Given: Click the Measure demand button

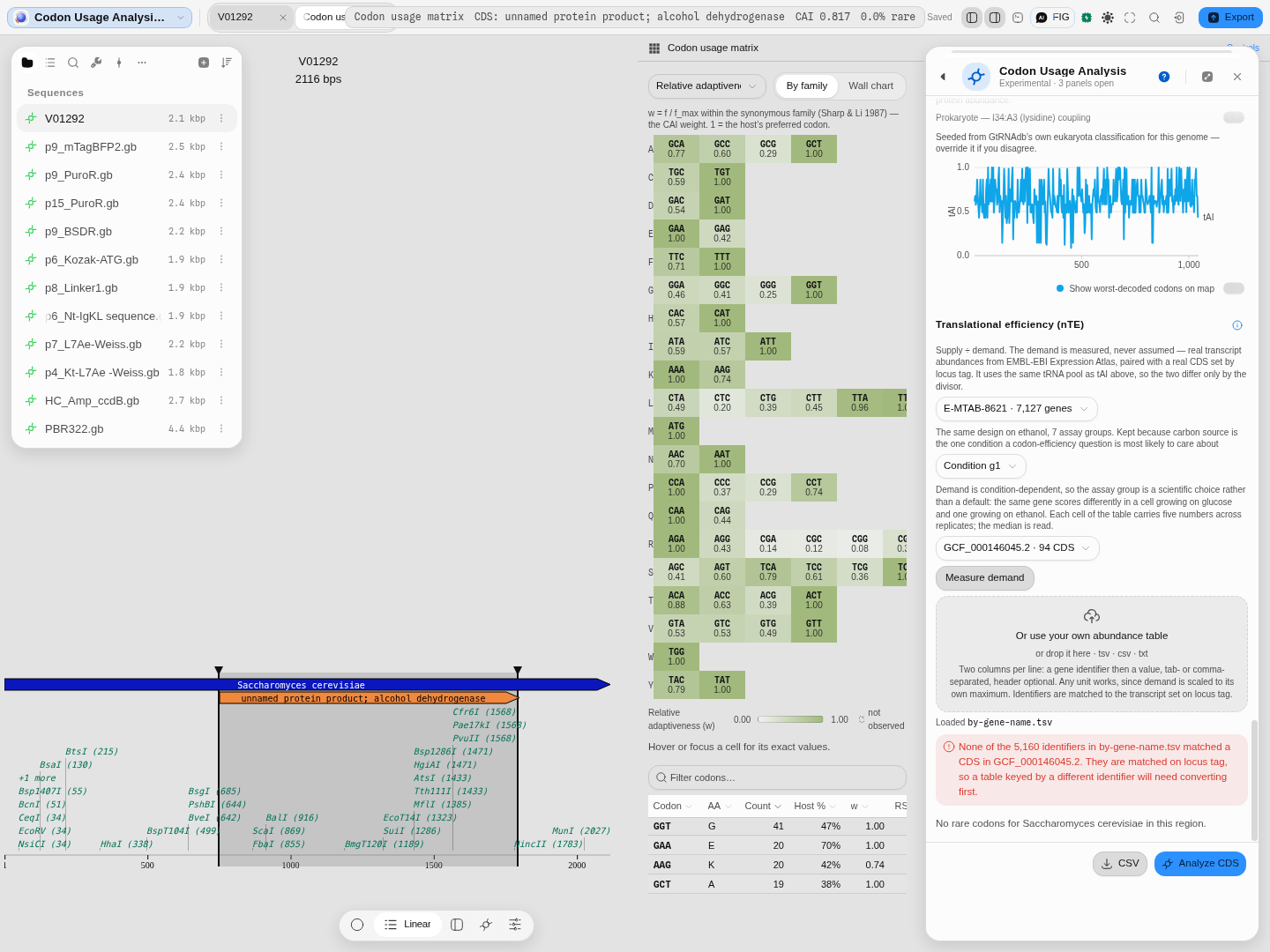Looking at the screenshot, I should (985, 578).
